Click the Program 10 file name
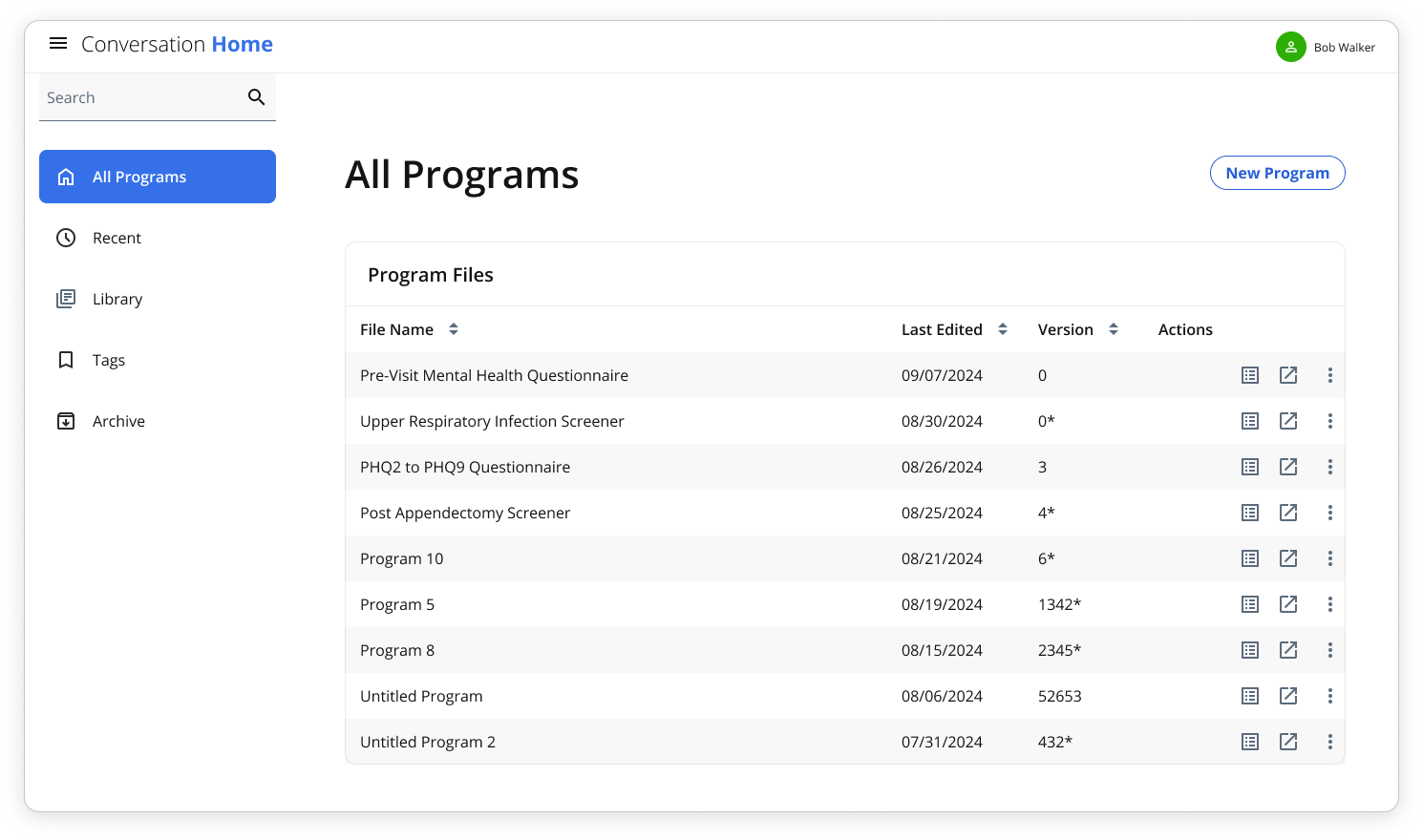Screen dimensions: 1423x840 [x=401, y=558]
